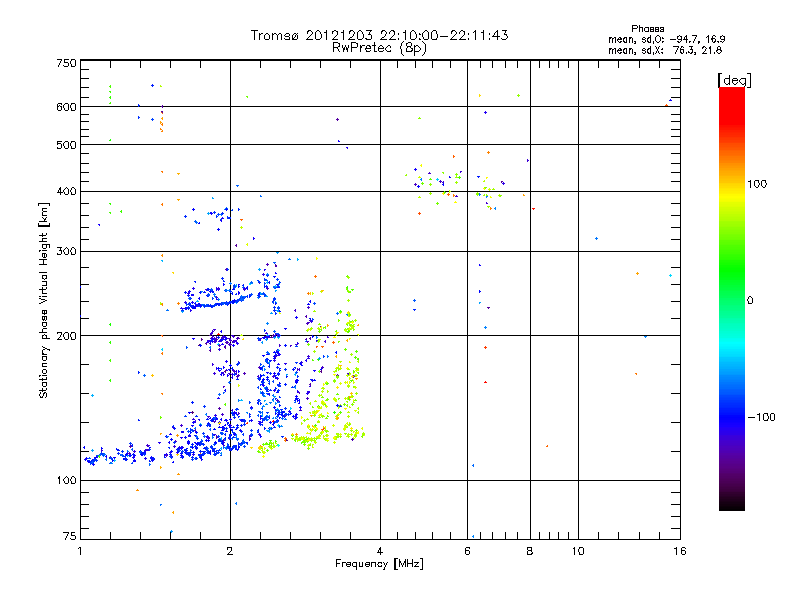Click the 'Stationary phase Virtual Height [km]' axis label

tap(44, 300)
